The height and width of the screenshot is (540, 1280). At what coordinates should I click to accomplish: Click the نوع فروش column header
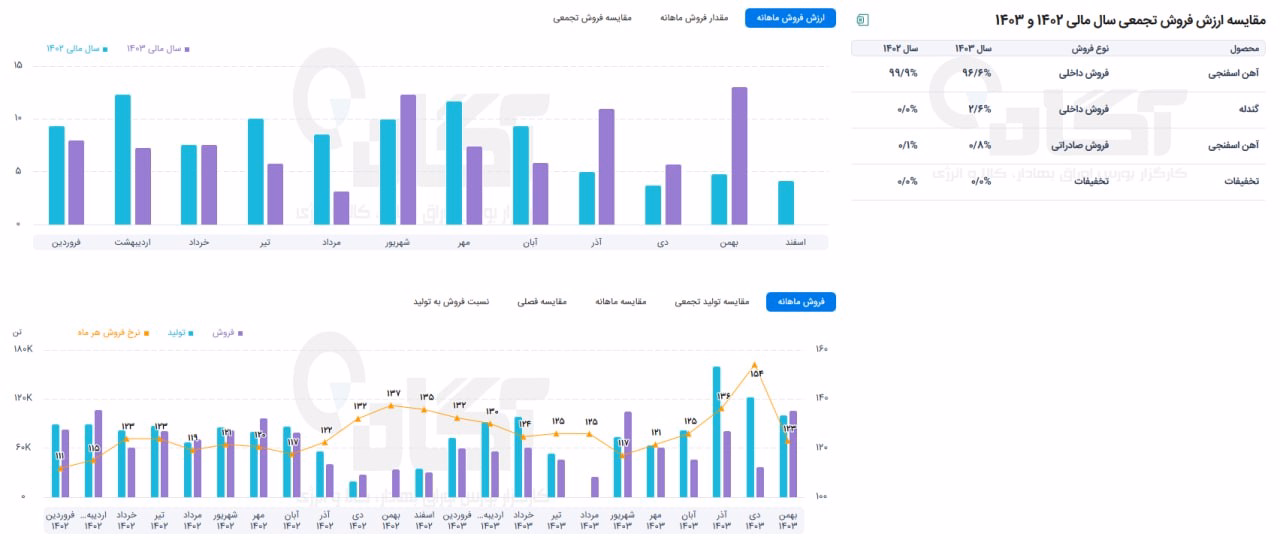[x=1091, y=48]
